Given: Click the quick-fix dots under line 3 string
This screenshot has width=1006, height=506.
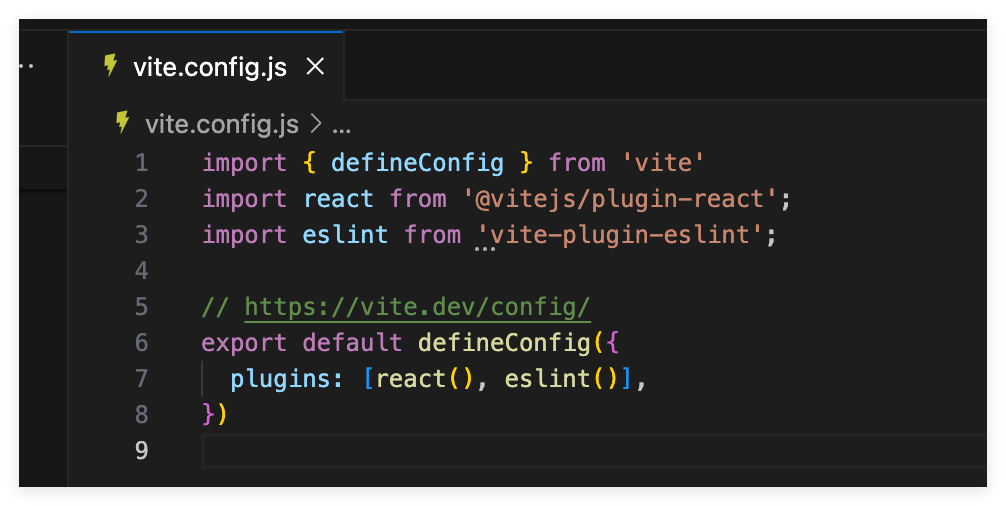Looking at the screenshot, I should coord(485,249).
